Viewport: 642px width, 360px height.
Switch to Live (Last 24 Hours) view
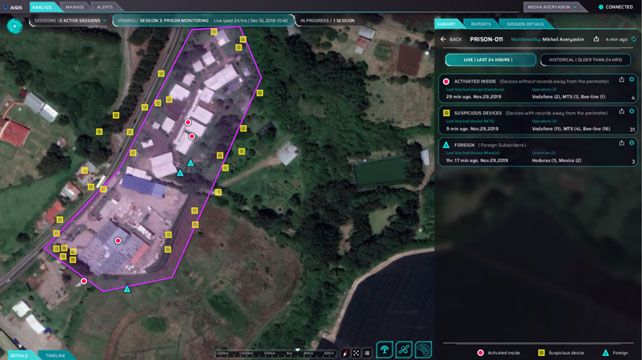coord(490,60)
